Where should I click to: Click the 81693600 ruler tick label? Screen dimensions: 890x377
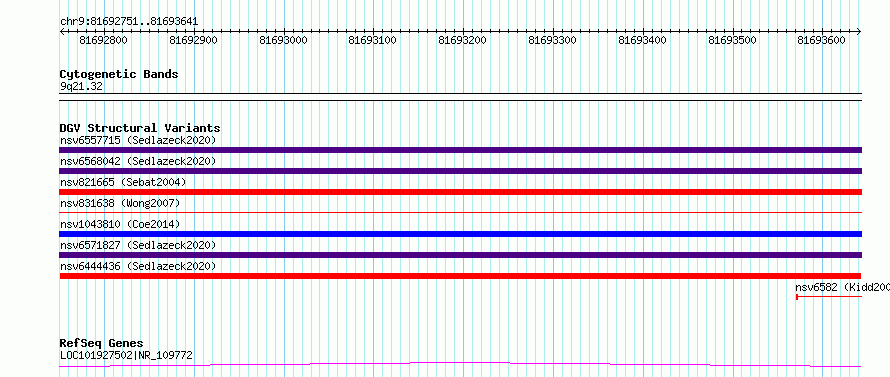pyautogui.click(x=822, y=40)
